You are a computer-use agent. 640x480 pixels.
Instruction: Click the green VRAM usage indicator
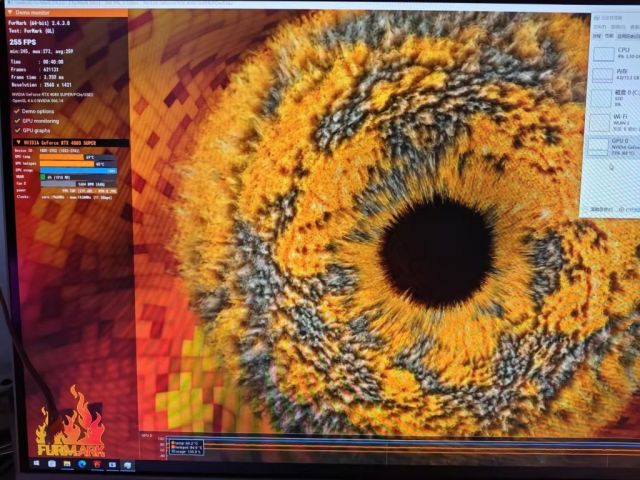[42, 177]
